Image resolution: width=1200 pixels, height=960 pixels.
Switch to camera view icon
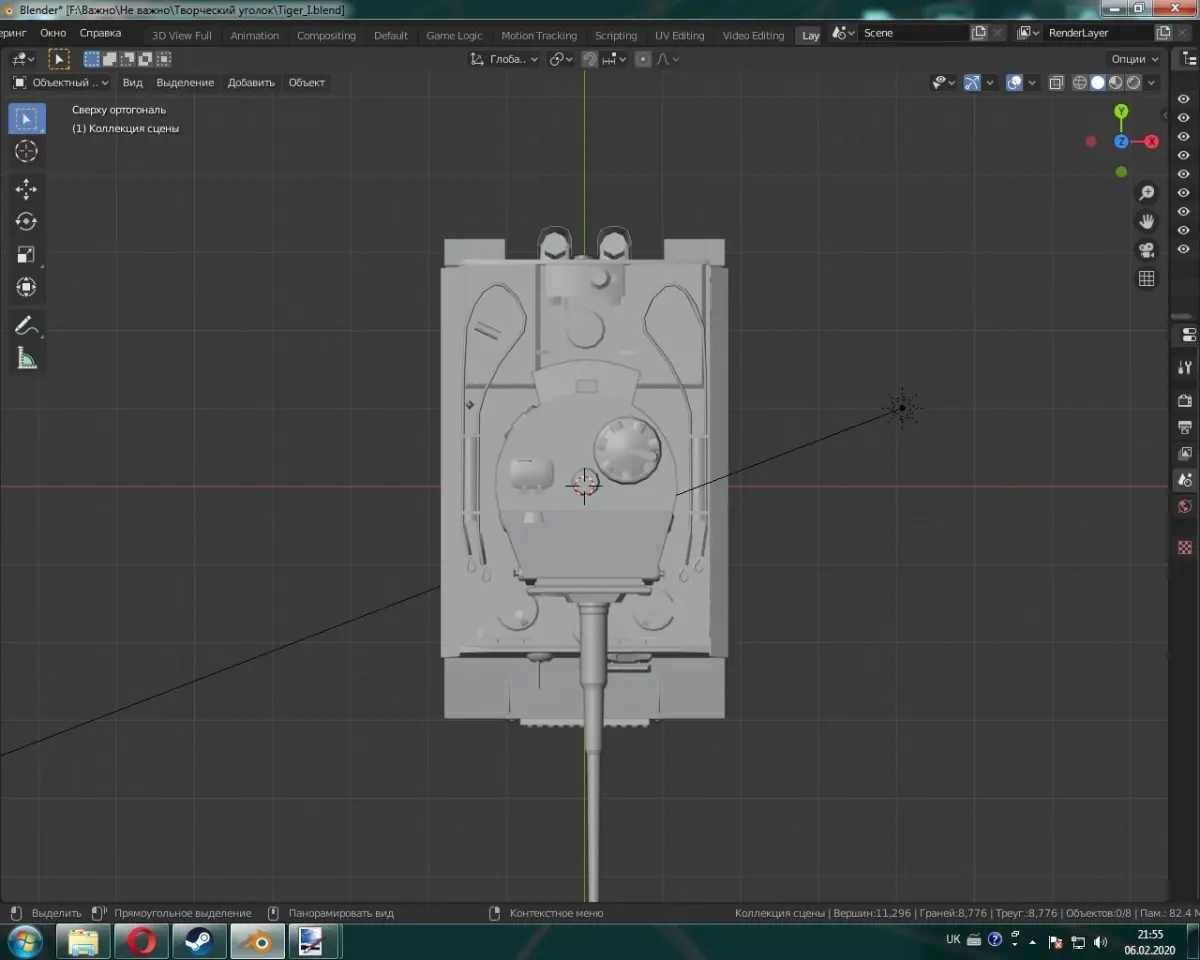point(1147,250)
